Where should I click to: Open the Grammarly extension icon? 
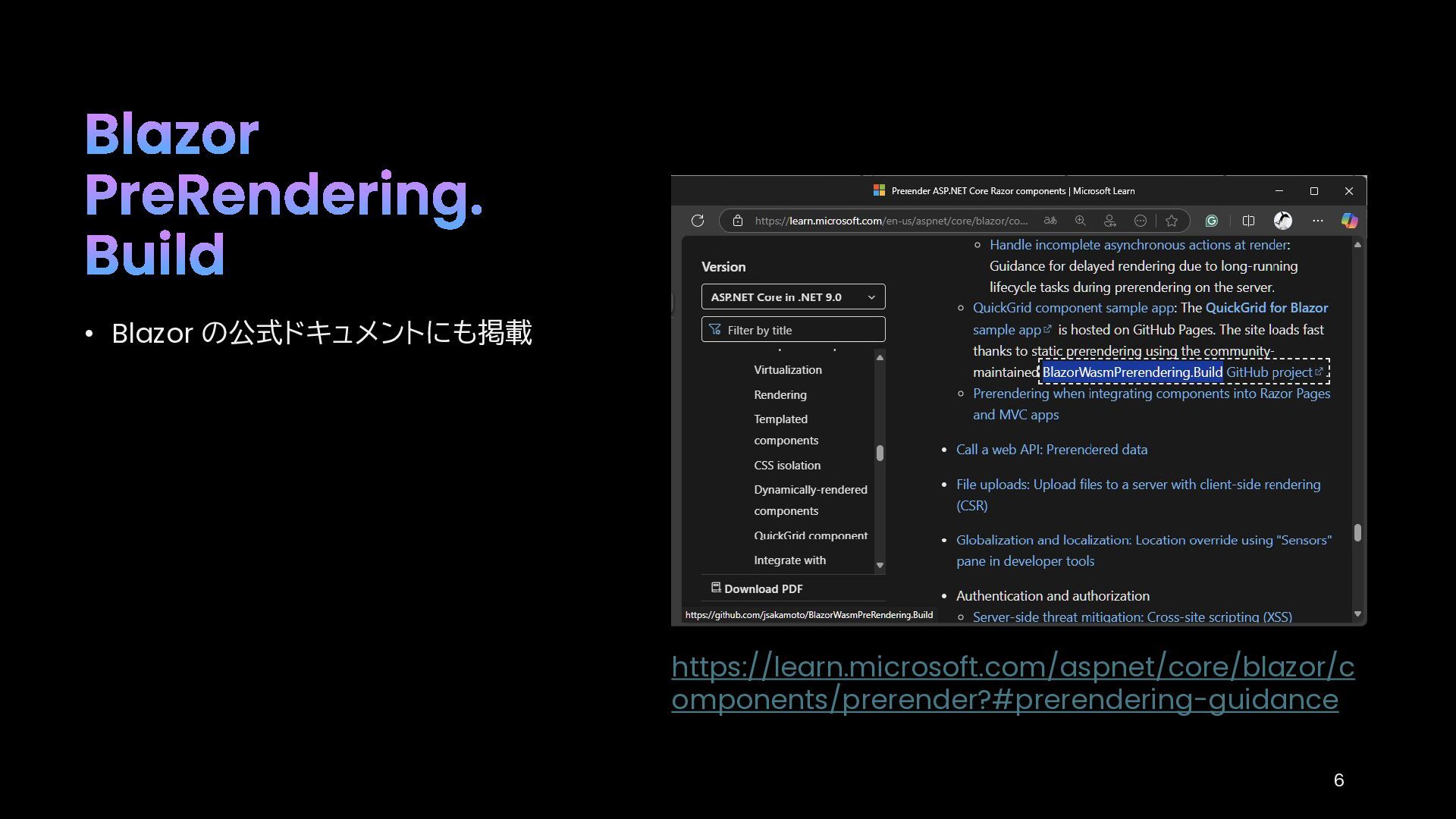tap(1212, 221)
